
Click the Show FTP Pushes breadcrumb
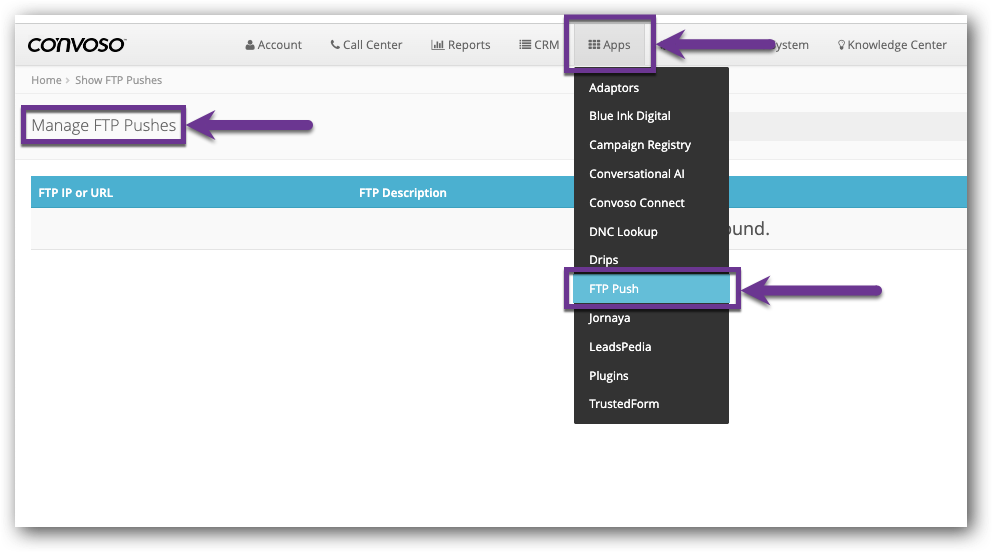coord(118,80)
